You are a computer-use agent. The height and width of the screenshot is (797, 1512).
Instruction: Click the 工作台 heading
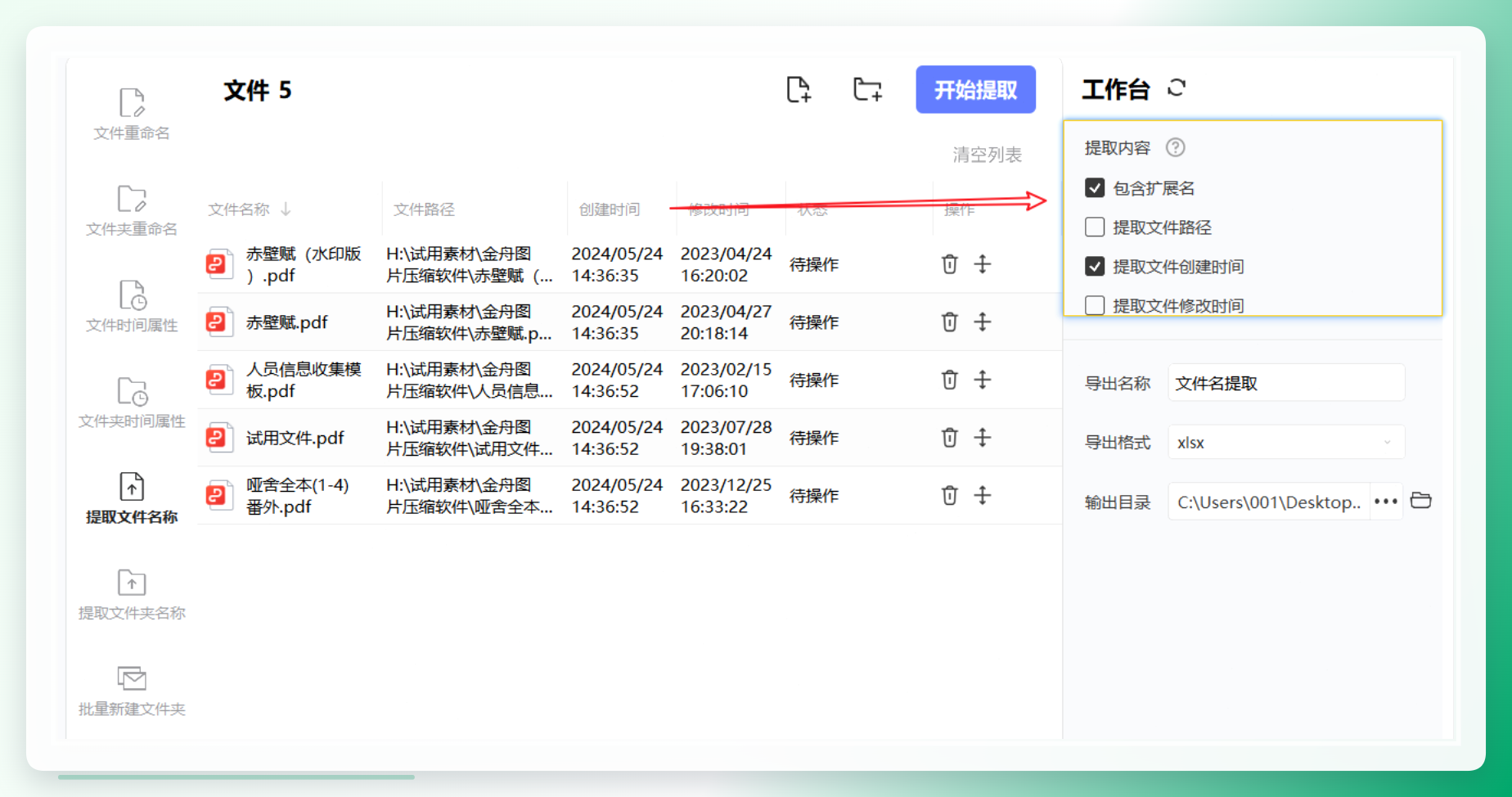(1116, 89)
